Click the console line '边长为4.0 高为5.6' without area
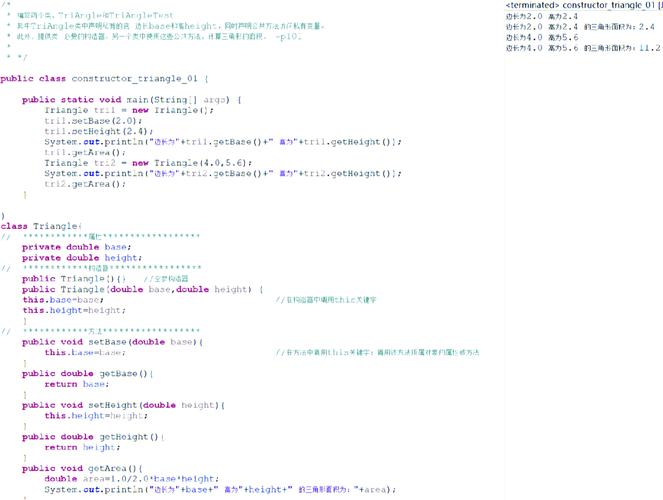 [542, 38]
